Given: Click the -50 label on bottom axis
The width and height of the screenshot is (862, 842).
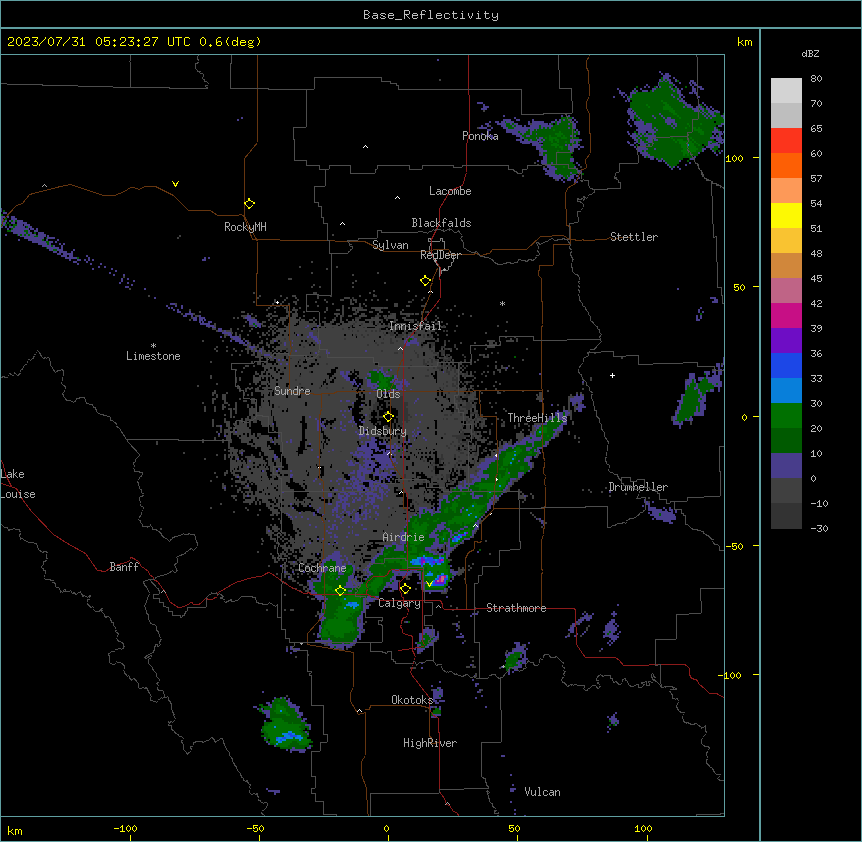Looking at the screenshot, I should [x=255, y=828].
